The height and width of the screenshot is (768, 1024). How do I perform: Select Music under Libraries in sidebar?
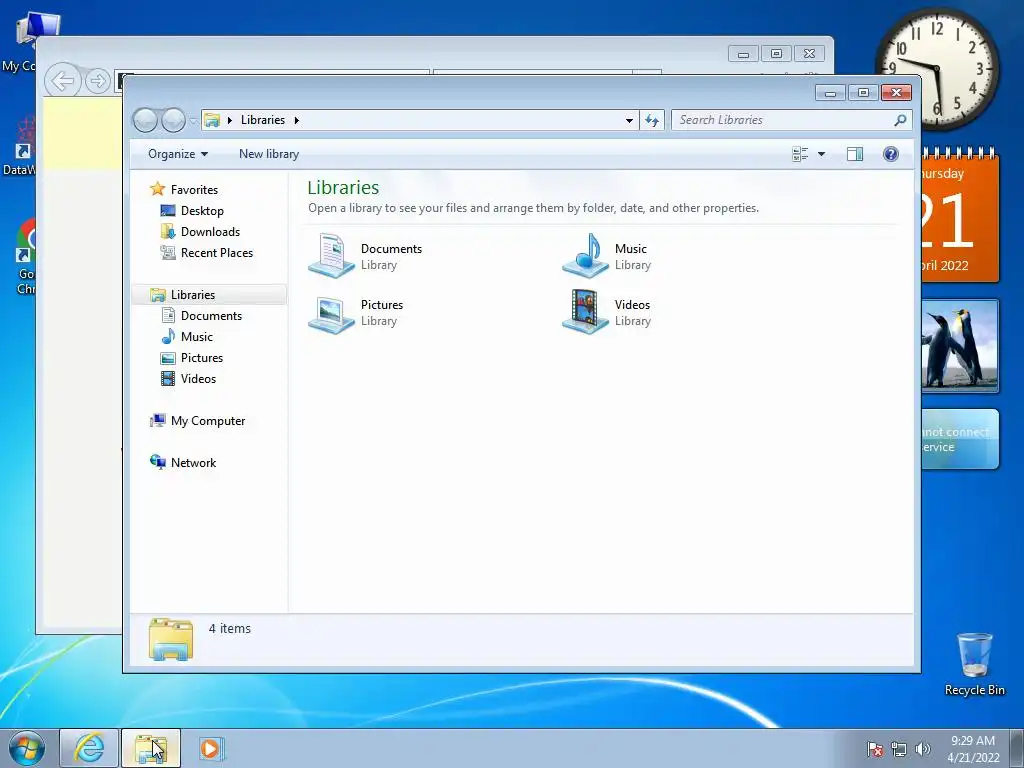coord(197,336)
